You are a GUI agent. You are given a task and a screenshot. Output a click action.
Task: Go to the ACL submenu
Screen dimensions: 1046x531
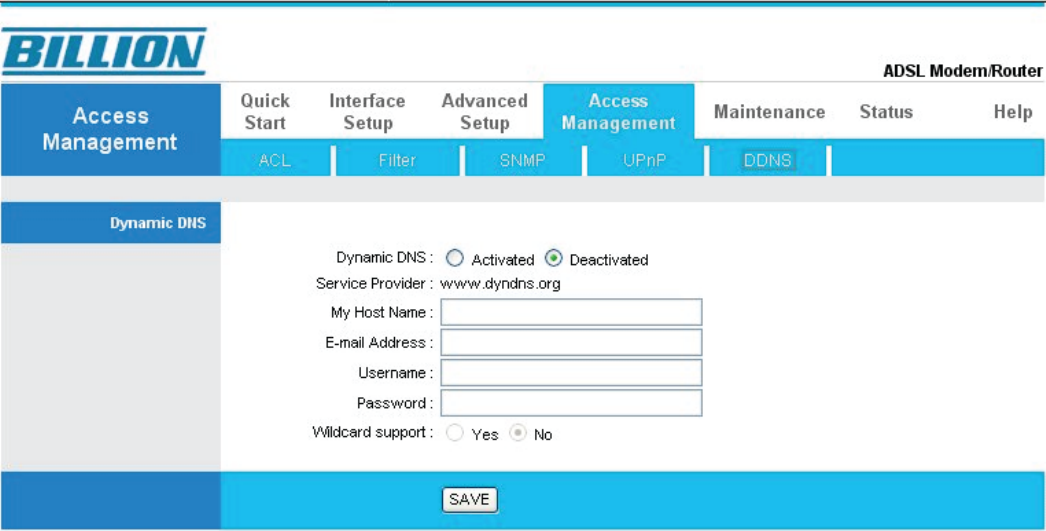pyautogui.click(x=275, y=160)
